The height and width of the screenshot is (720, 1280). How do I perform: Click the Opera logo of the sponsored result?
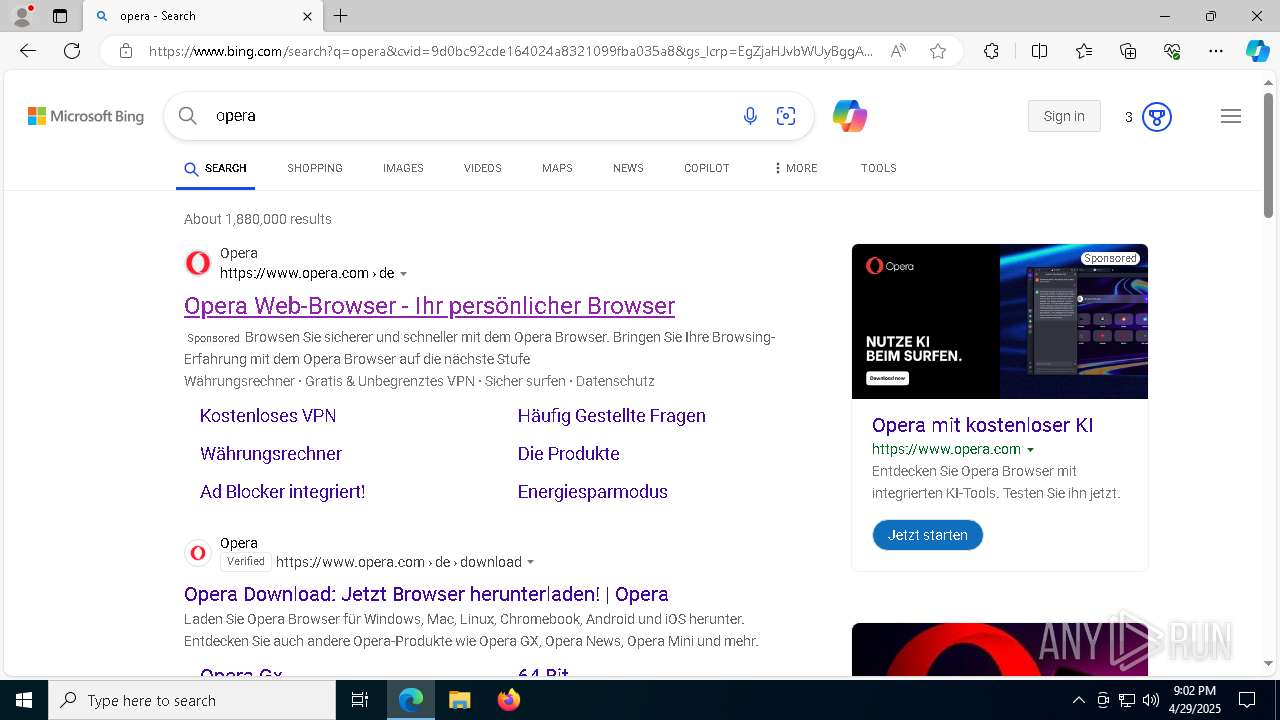[x=198, y=263]
